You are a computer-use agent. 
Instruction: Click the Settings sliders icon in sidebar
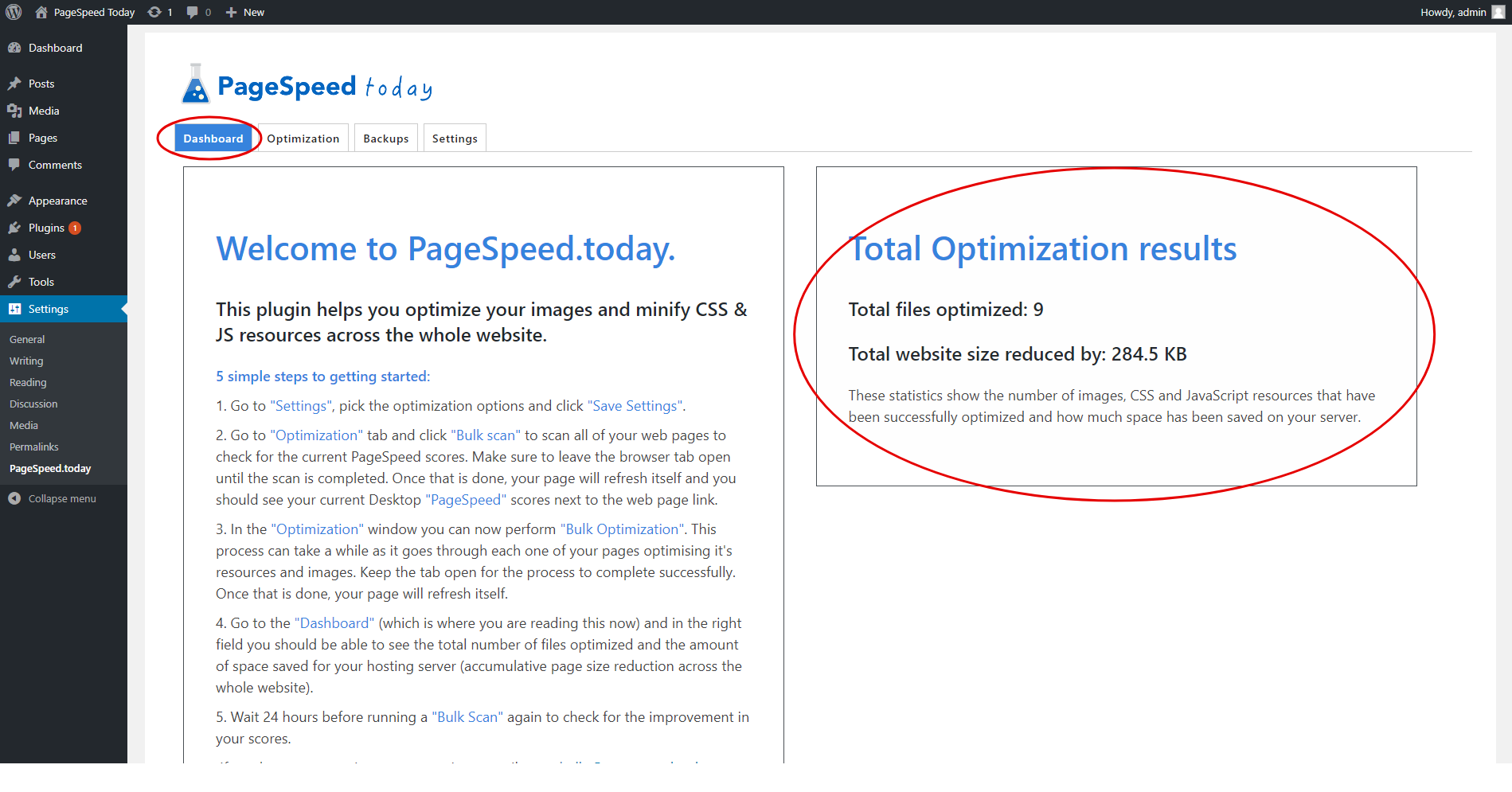[14, 309]
